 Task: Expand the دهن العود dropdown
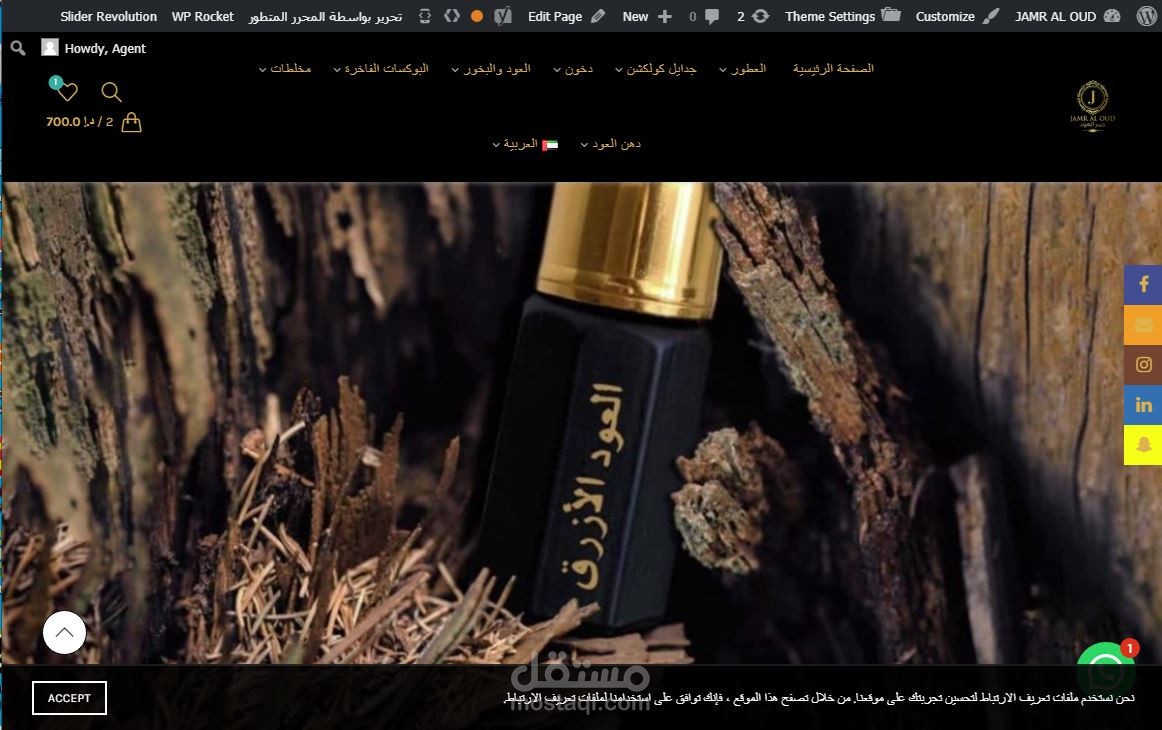click(x=611, y=144)
